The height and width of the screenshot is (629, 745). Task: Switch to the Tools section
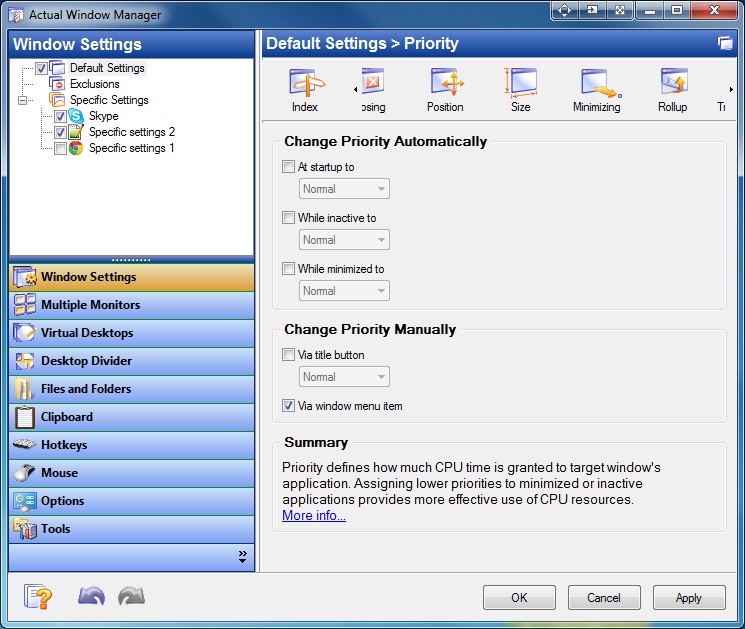click(131, 529)
